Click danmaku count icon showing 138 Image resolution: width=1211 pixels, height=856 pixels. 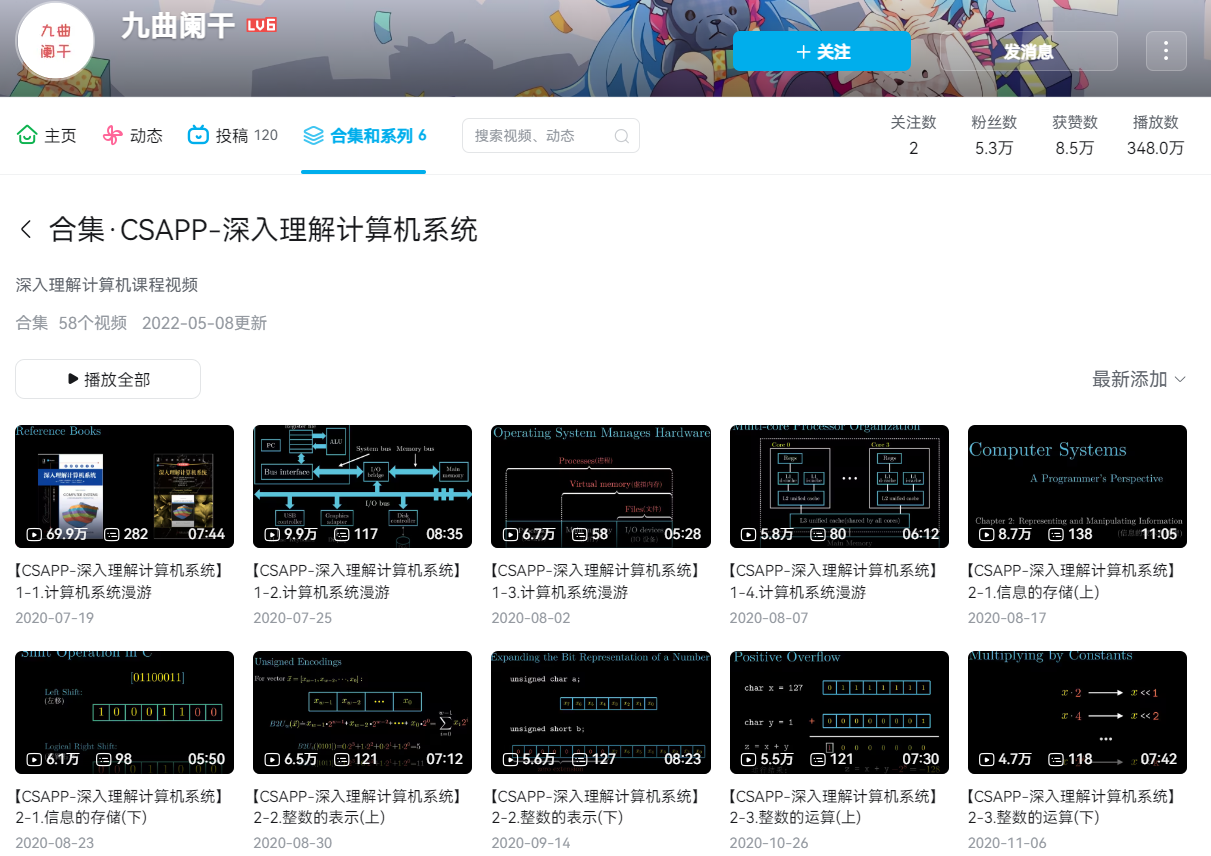1056,534
